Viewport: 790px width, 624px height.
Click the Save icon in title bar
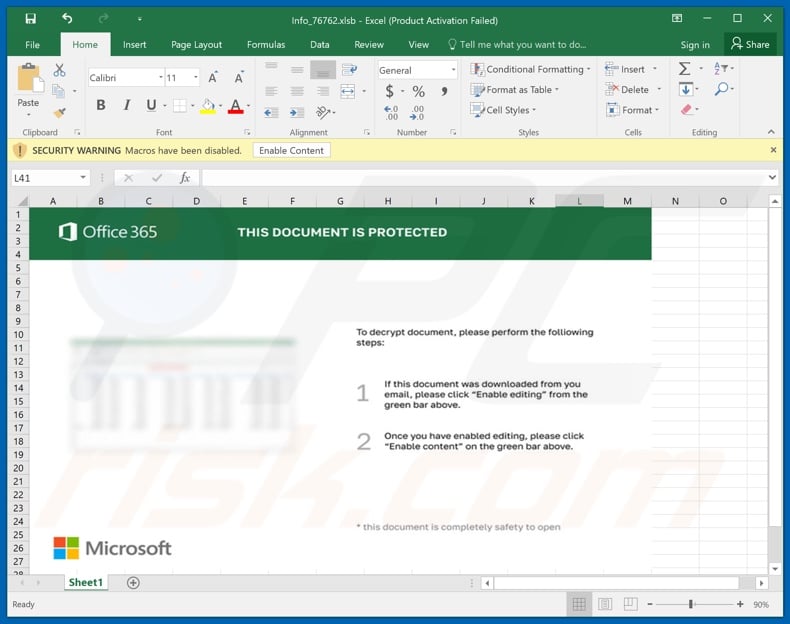(x=31, y=19)
